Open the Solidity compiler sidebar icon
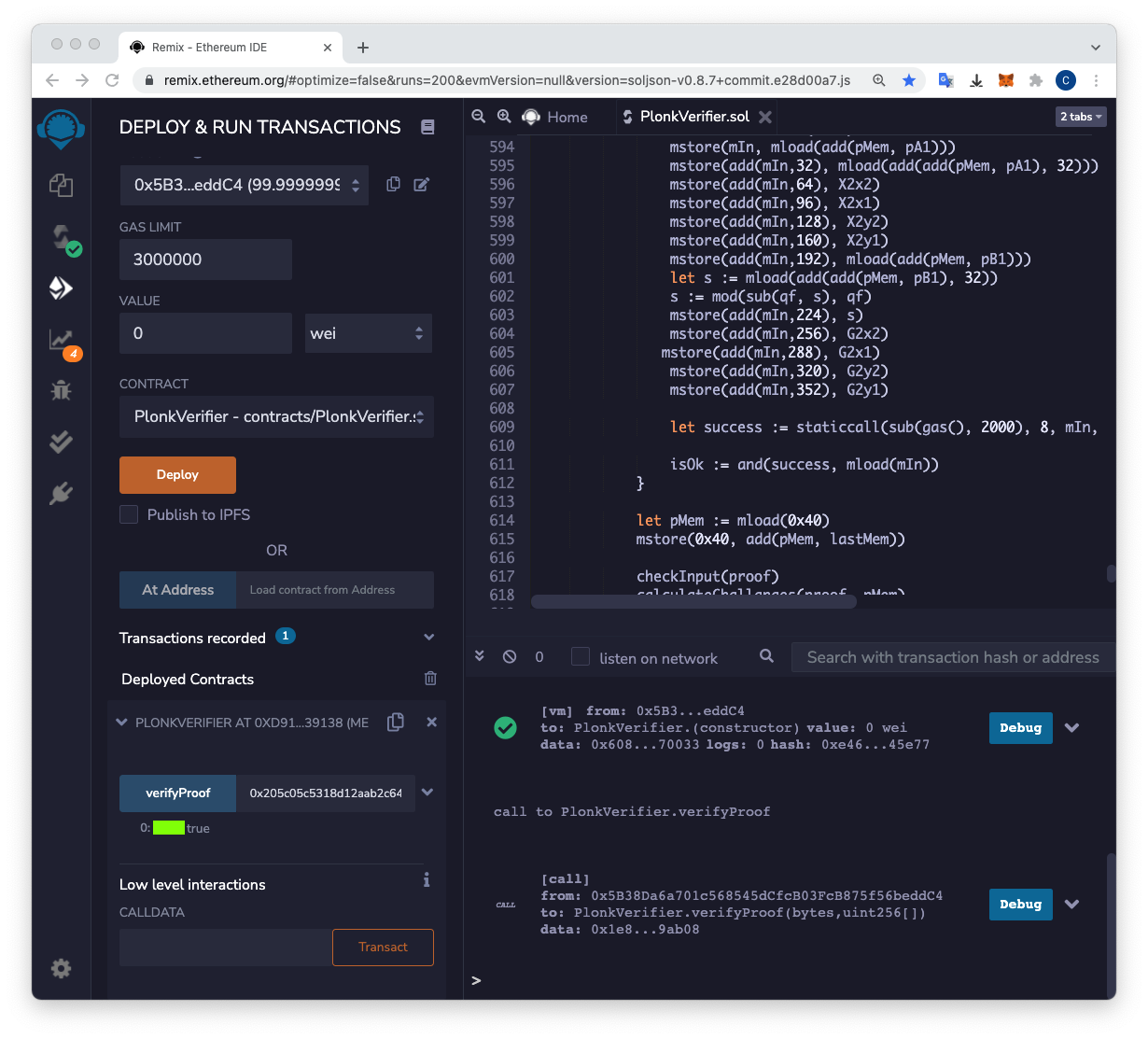The height and width of the screenshot is (1039, 1148). 64,239
